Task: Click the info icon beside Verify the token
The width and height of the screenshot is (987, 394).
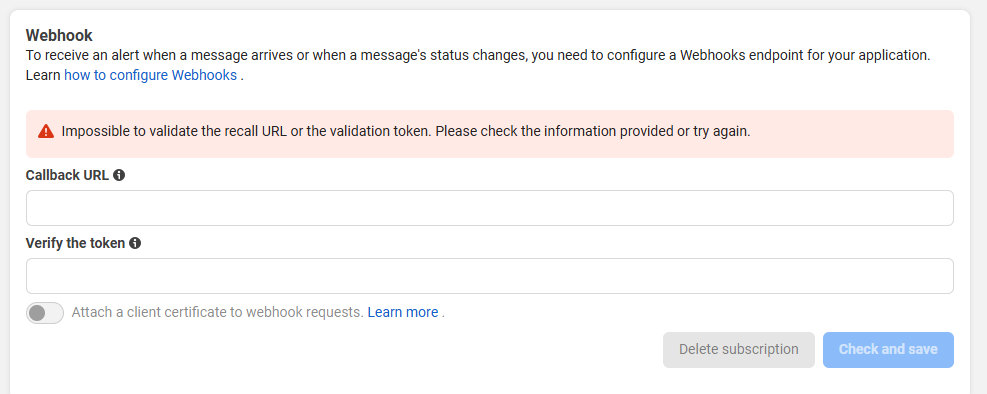Action: [135, 243]
